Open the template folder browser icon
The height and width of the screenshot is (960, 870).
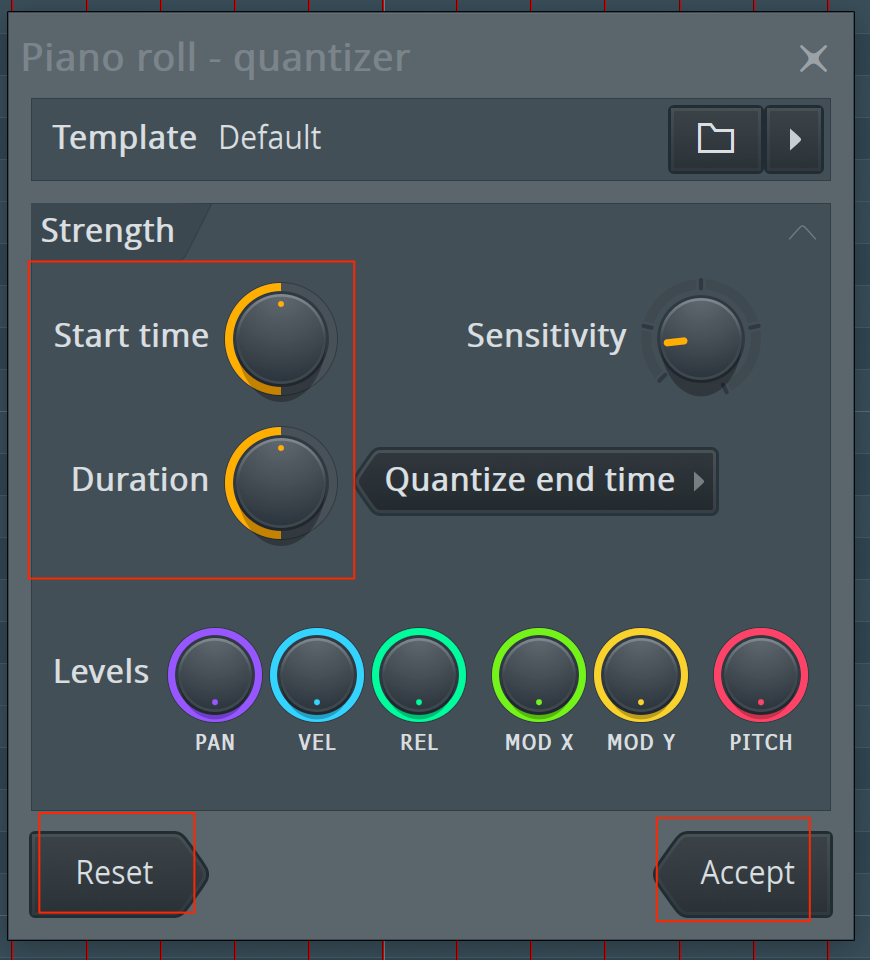click(x=716, y=139)
